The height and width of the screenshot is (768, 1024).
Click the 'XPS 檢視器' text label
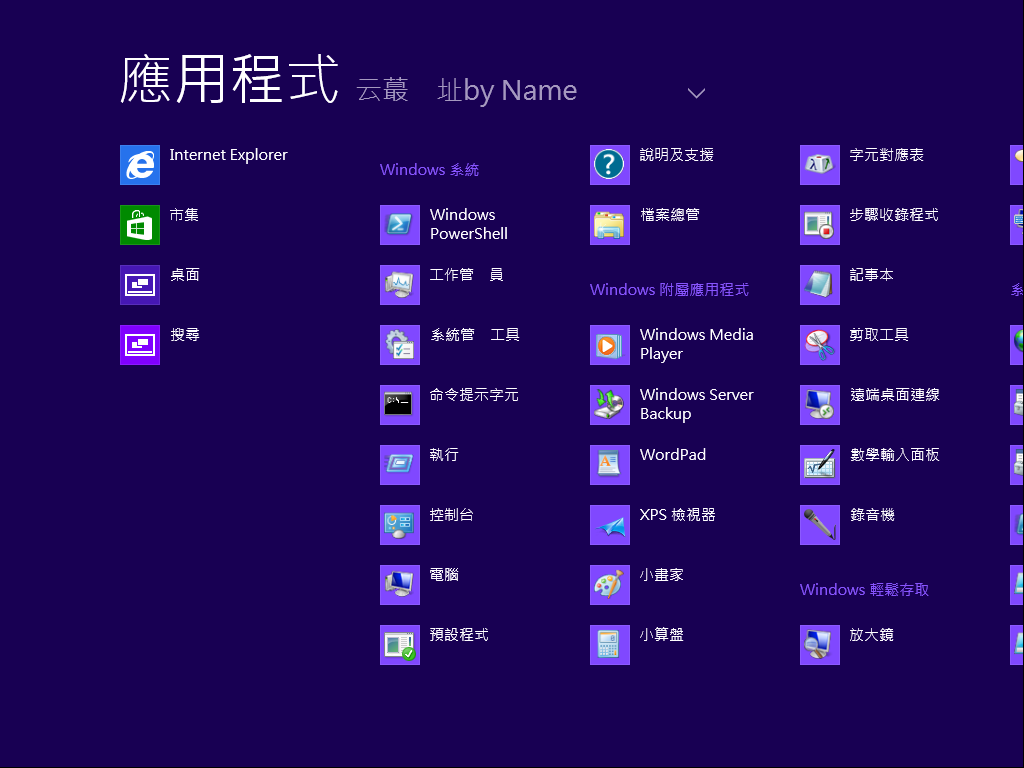point(677,515)
